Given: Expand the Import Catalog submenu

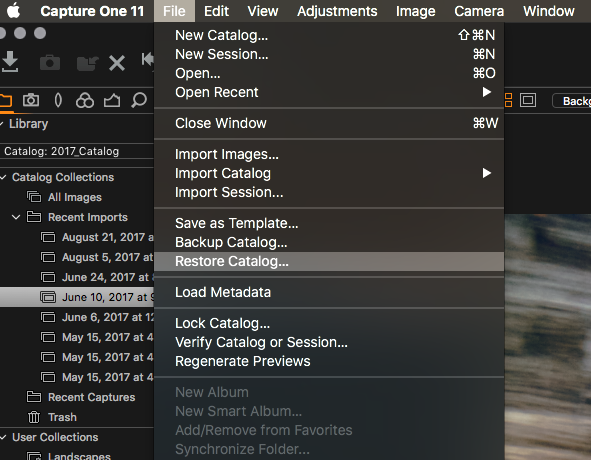Looking at the screenshot, I should pyautogui.click(x=329, y=173).
